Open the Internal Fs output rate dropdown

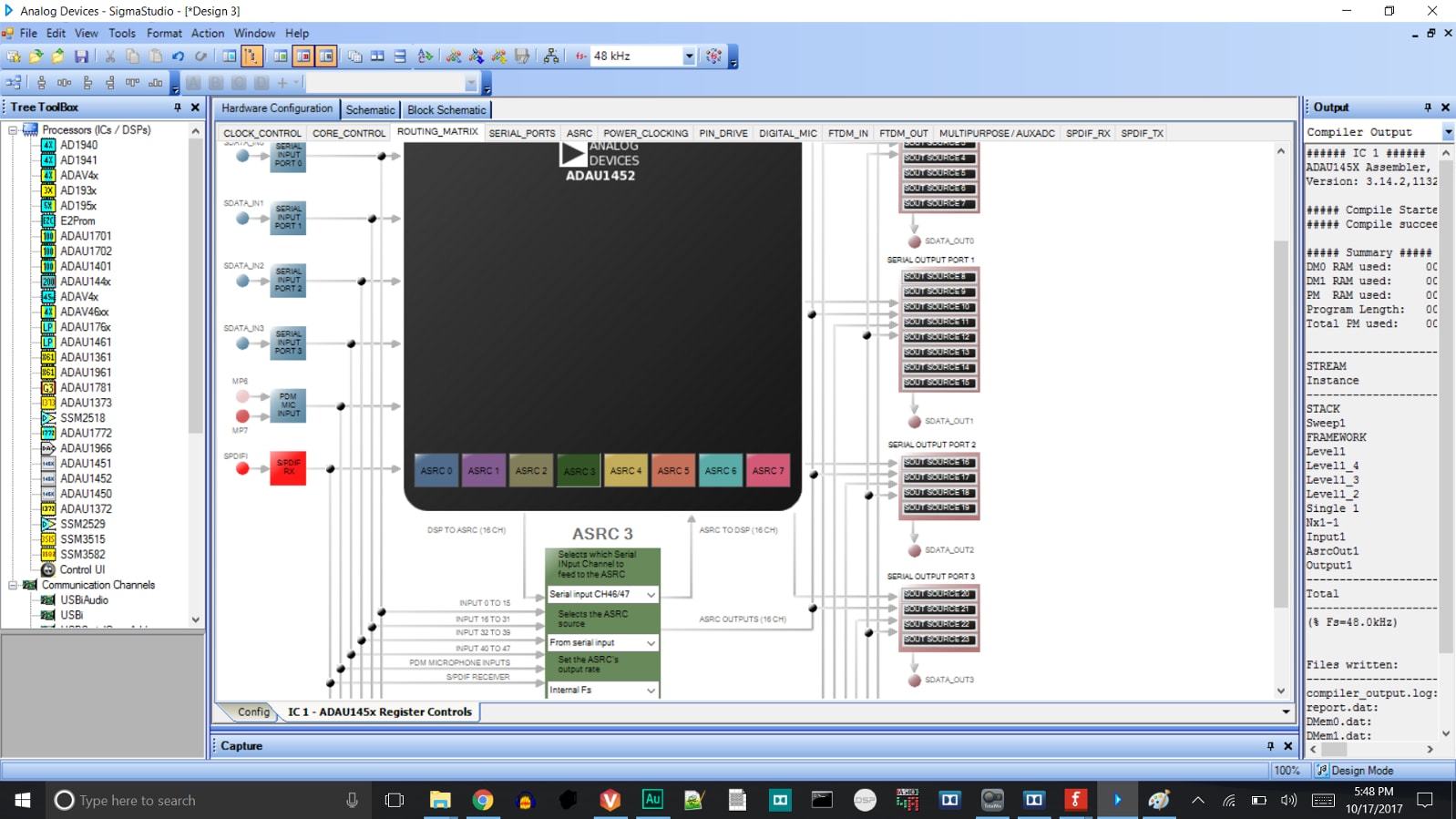click(x=651, y=690)
